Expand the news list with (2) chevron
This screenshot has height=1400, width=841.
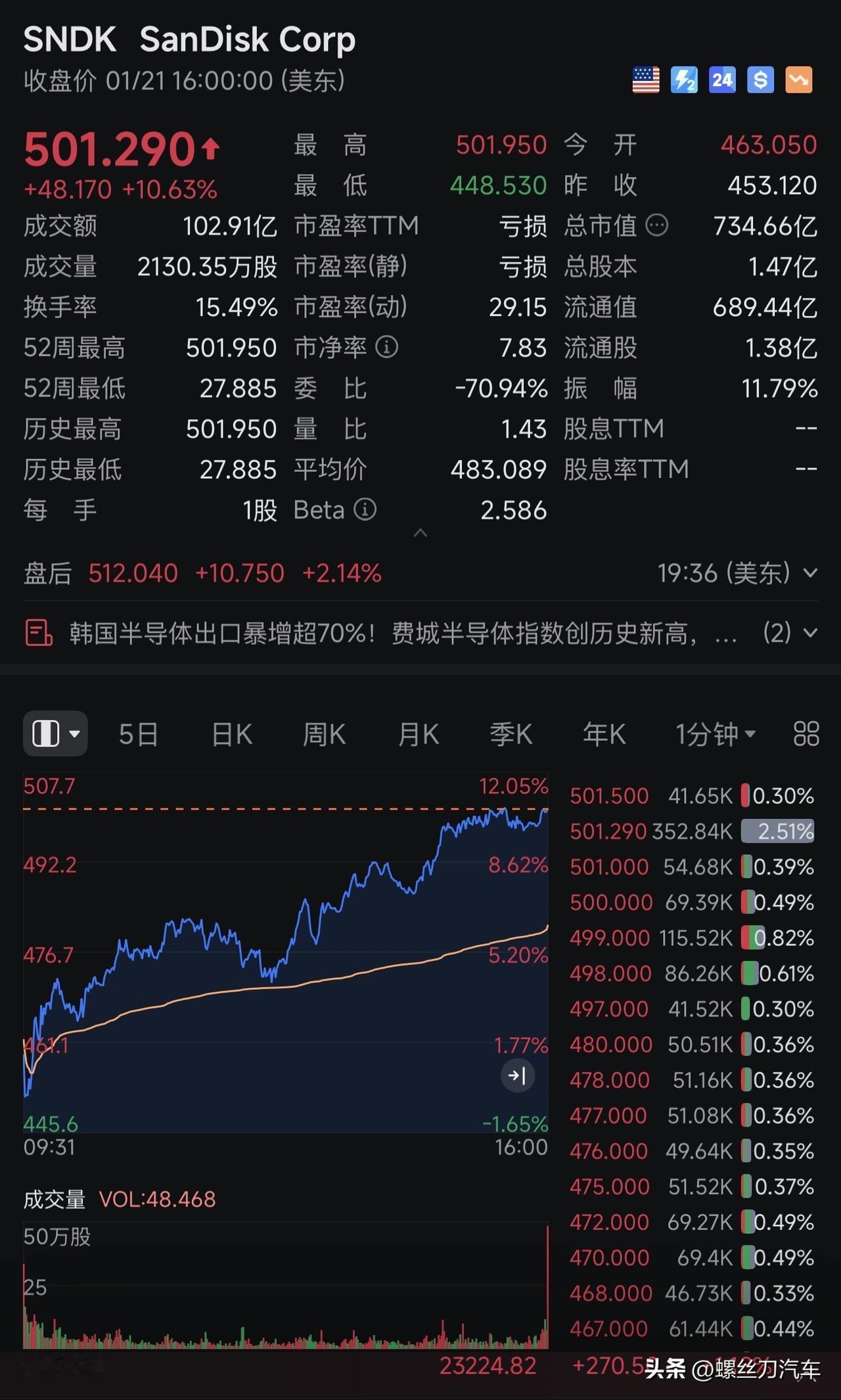[811, 633]
